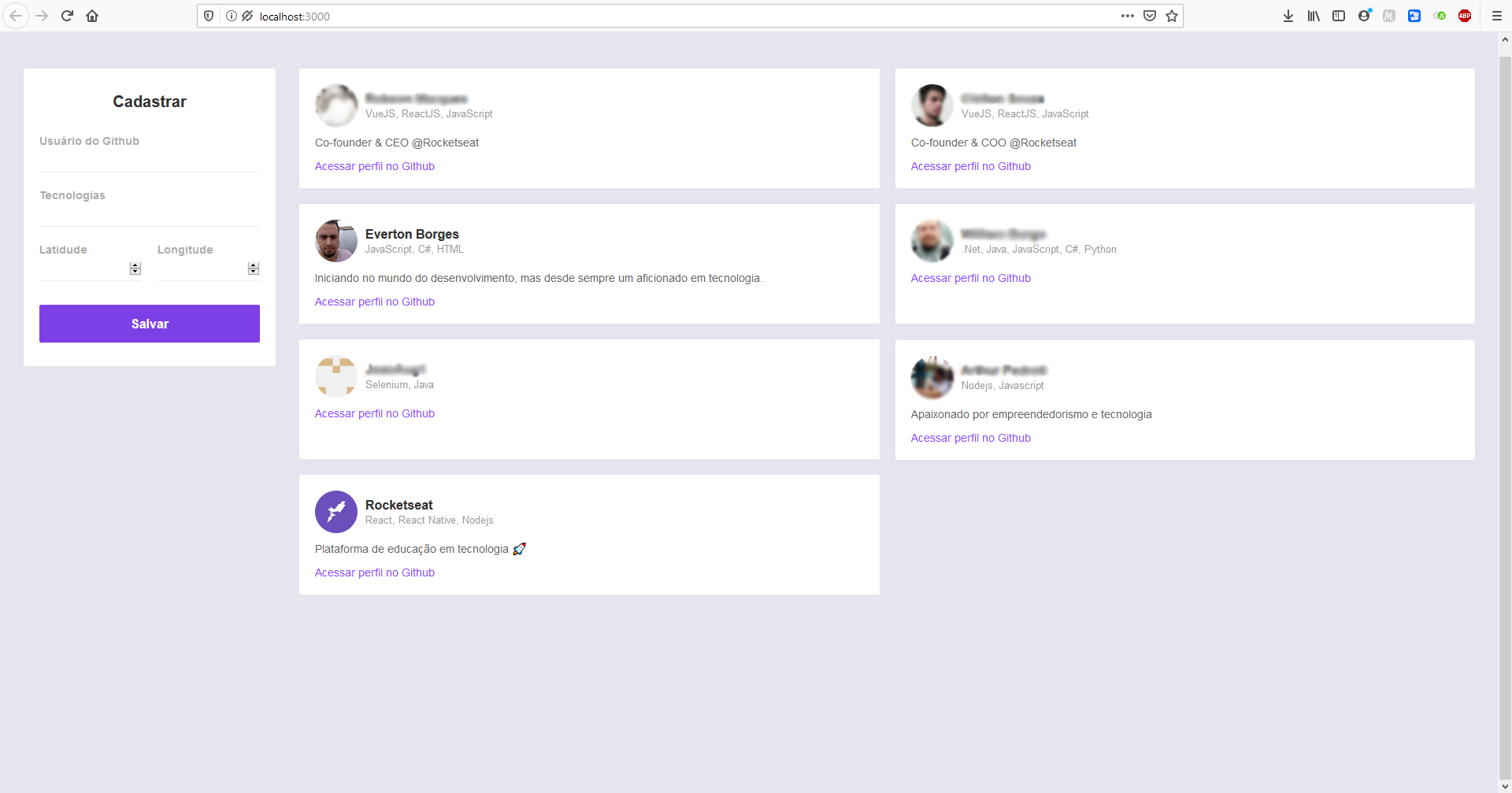Open the downloads panel
This screenshot has height=793, width=1512.
click(x=1288, y=16)
